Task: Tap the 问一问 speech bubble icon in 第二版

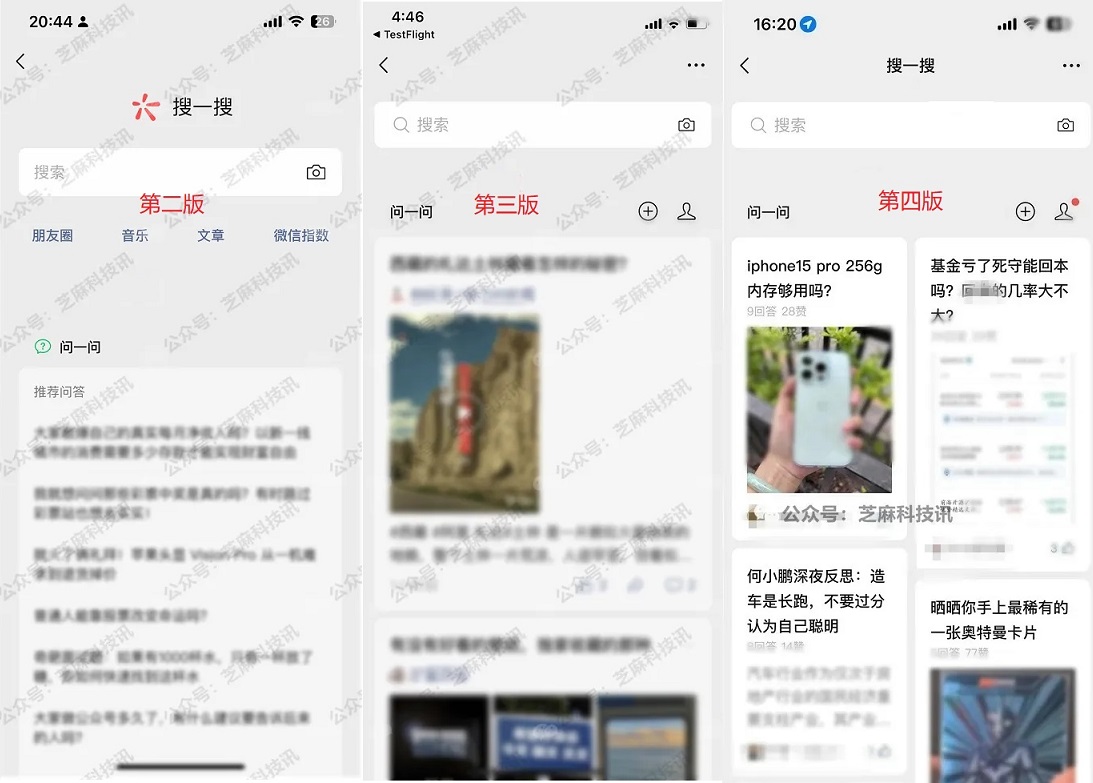Action: click(40, 346)
